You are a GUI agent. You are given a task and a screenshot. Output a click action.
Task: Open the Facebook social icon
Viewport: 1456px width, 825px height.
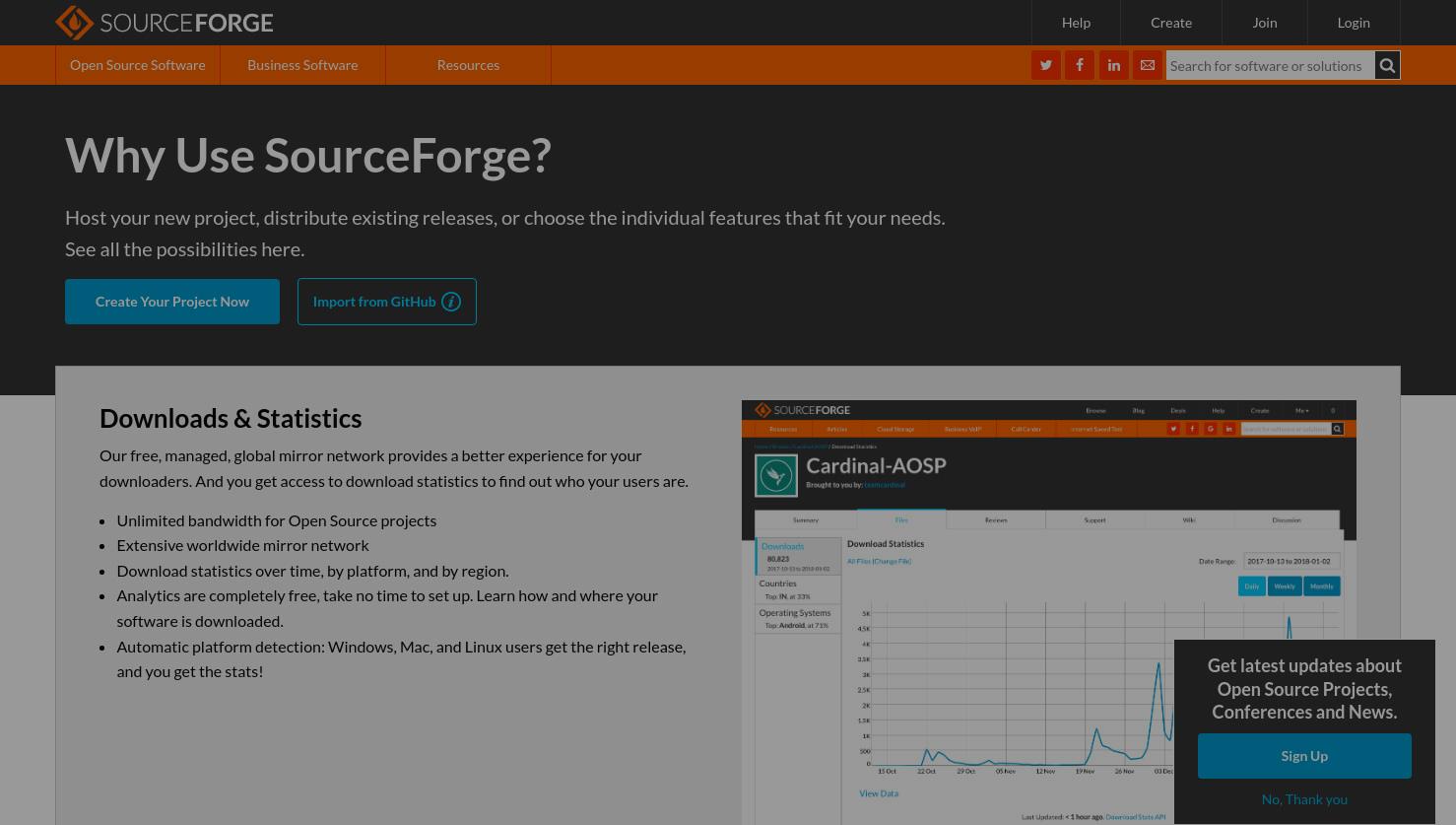click(x=1080, y=65)
